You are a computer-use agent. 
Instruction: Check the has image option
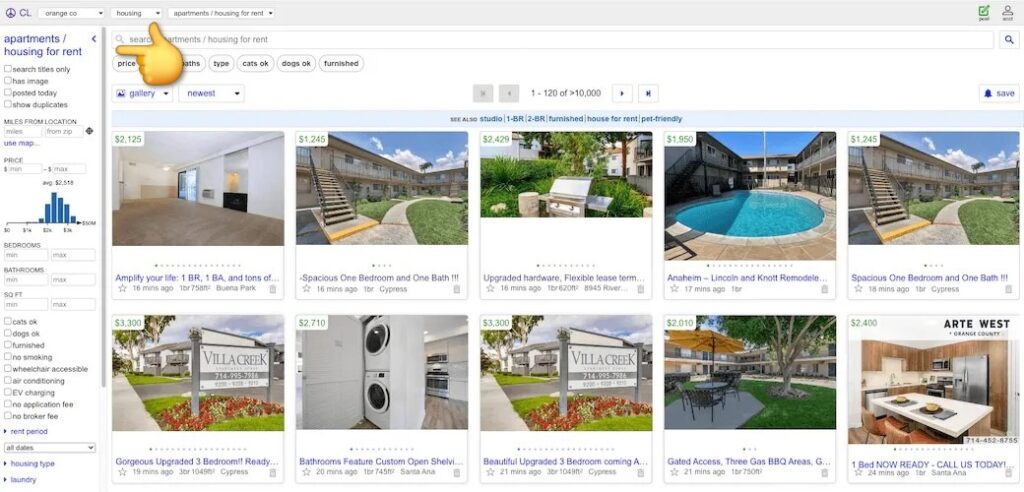tap(8, 80)
